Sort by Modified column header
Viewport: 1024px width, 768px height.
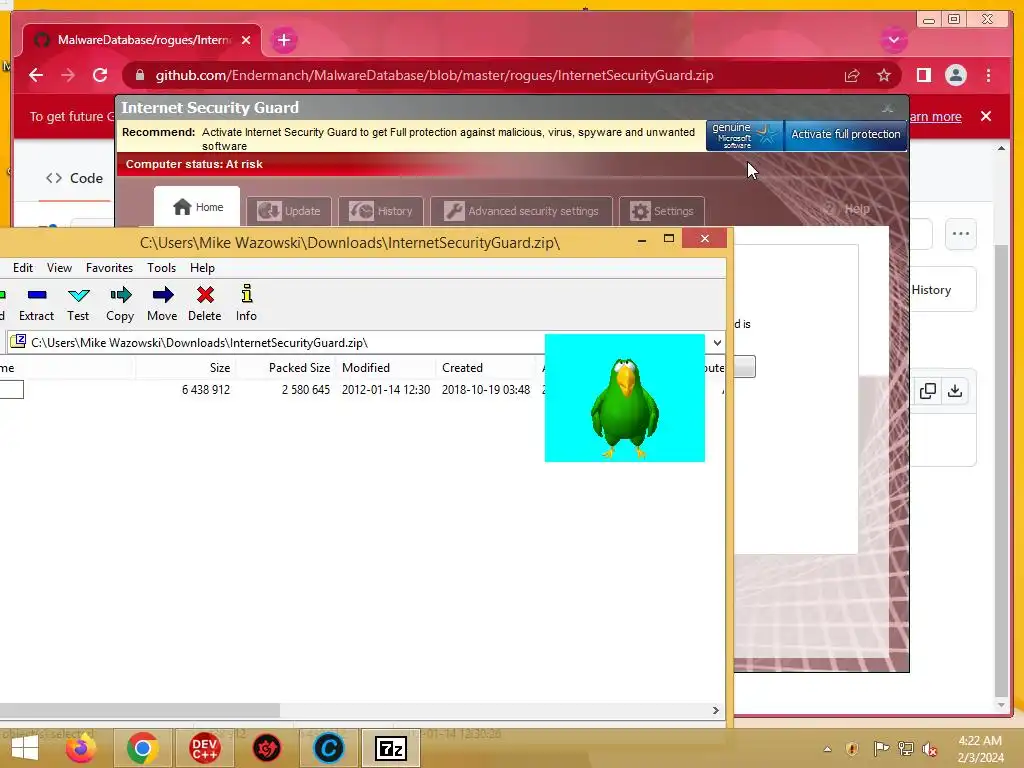pyautogui.click(x=385, y=368)
